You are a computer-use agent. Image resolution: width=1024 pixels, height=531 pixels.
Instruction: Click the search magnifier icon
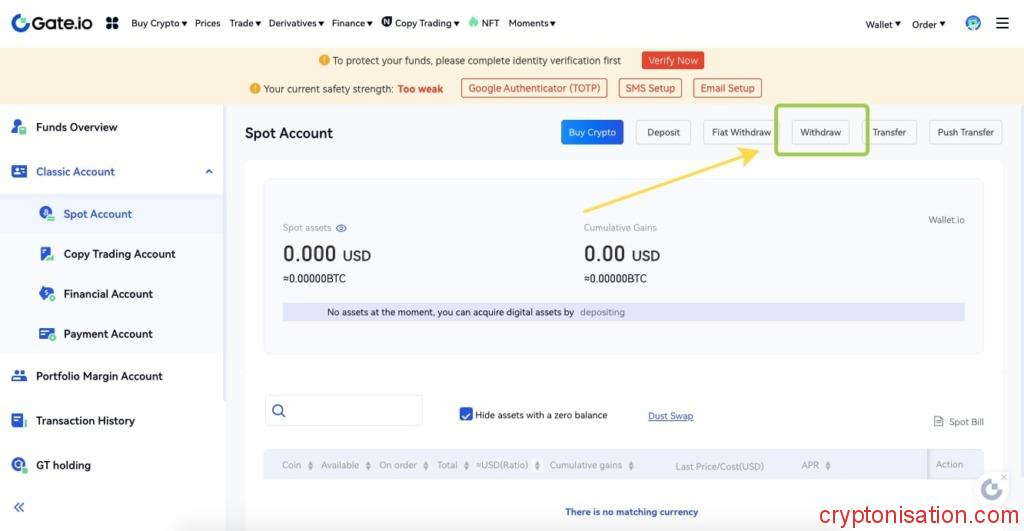[279, 411]
